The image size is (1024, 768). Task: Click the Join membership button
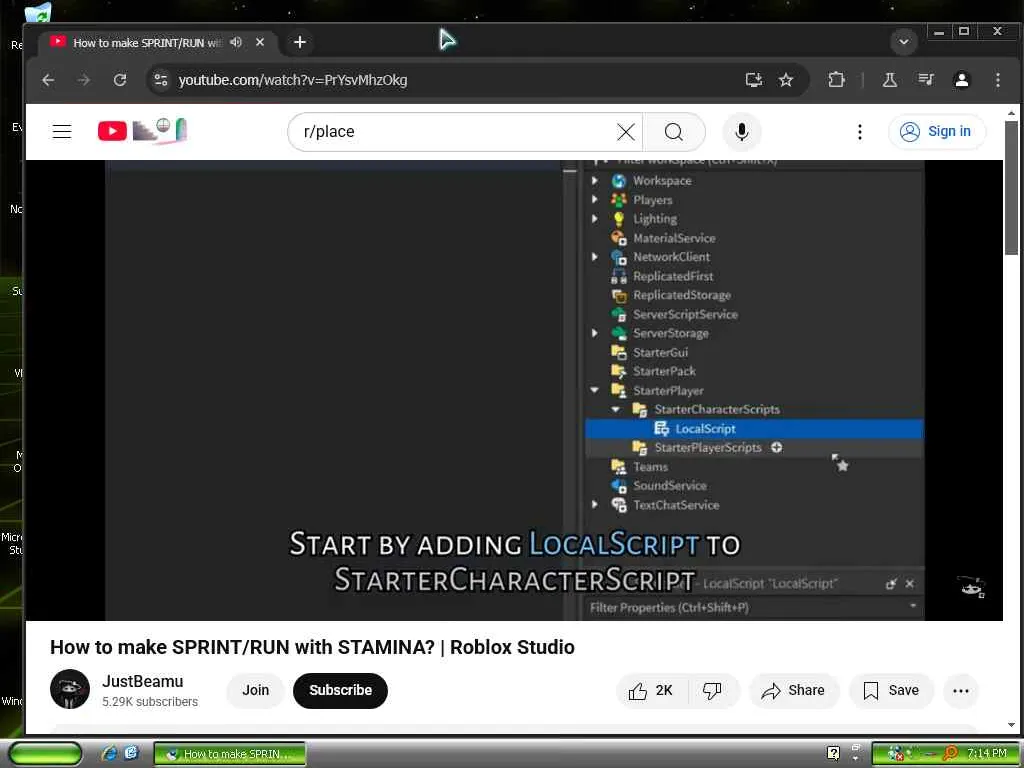pos(255,690)
